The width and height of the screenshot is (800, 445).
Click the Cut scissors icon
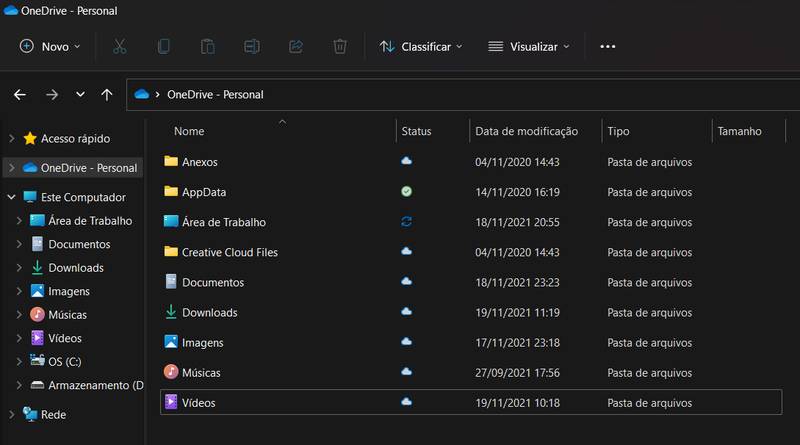coord(119,46)
